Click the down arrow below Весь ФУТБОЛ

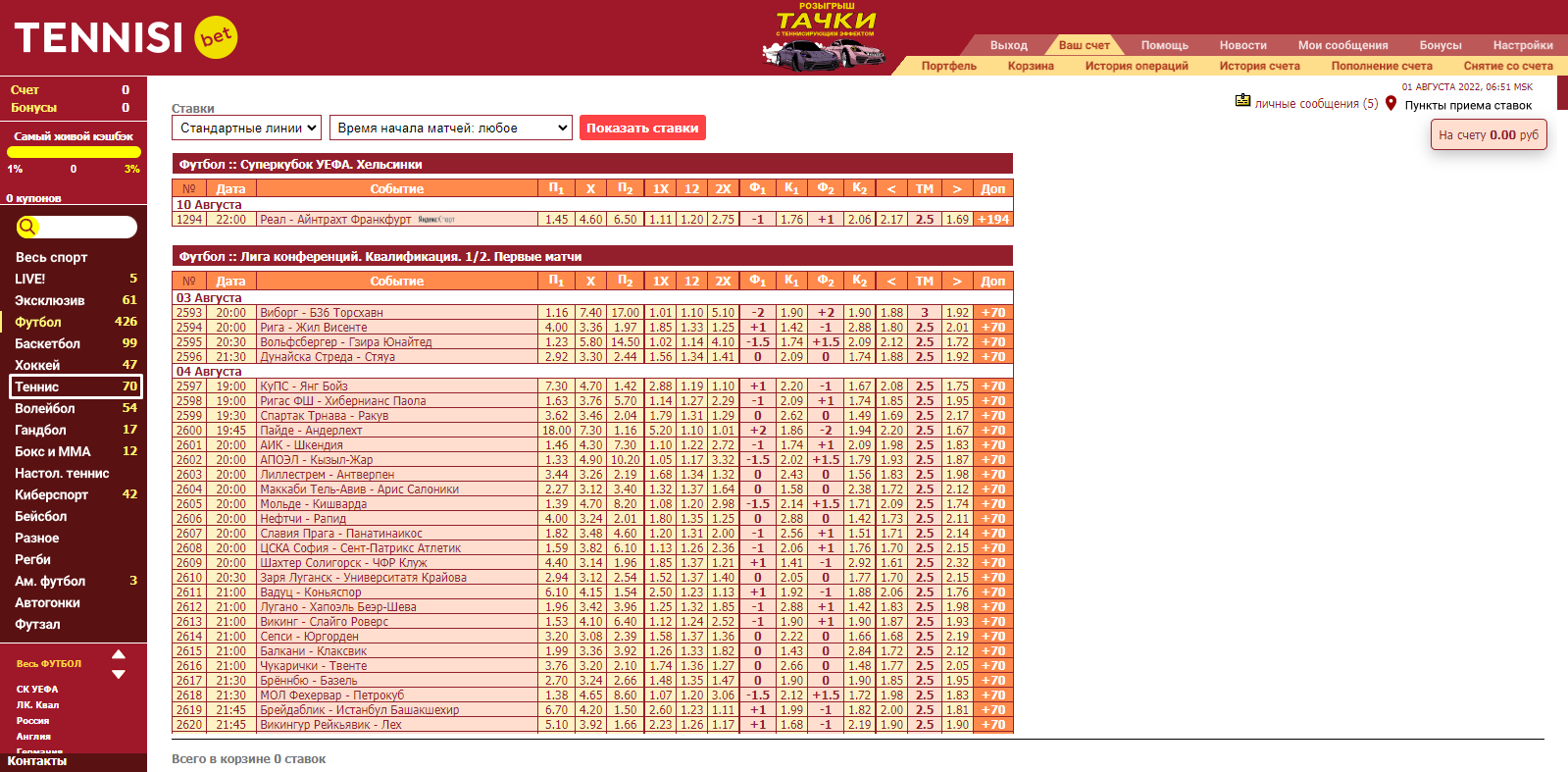(x=119, y=674)
